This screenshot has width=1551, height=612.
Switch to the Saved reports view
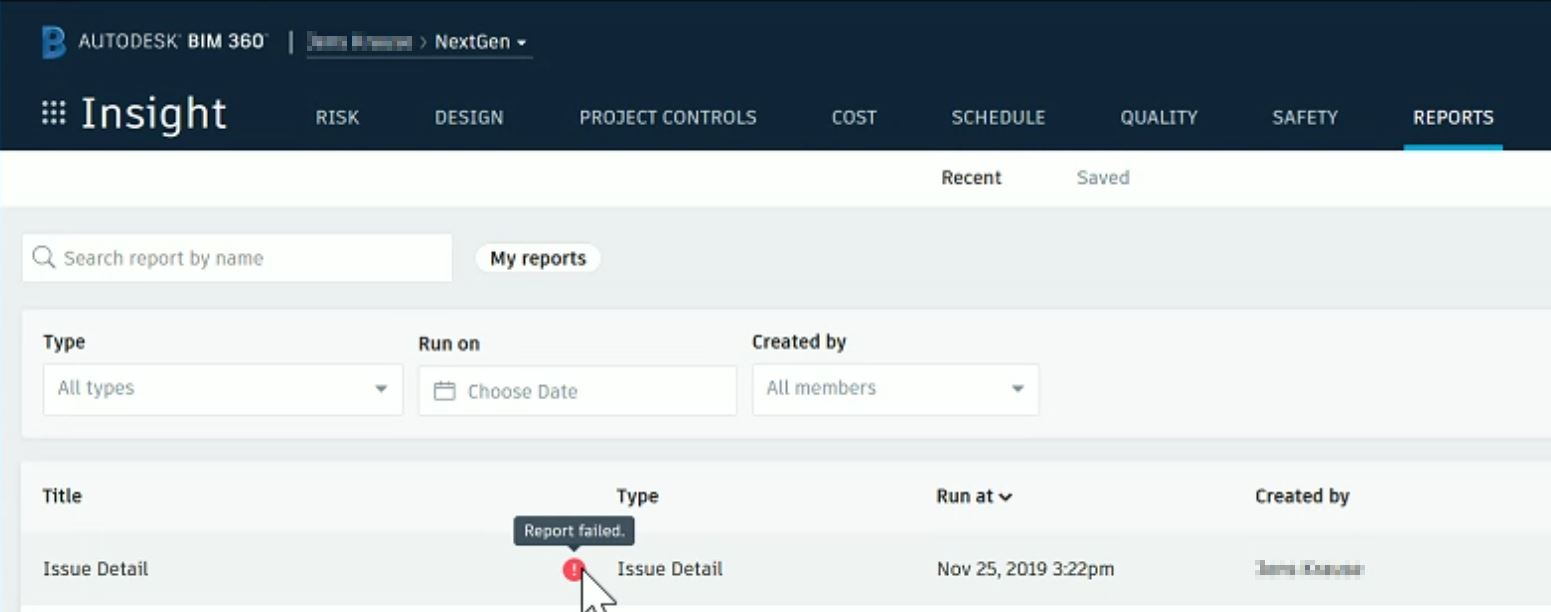pyautogui.click(x=1102, y=177)
